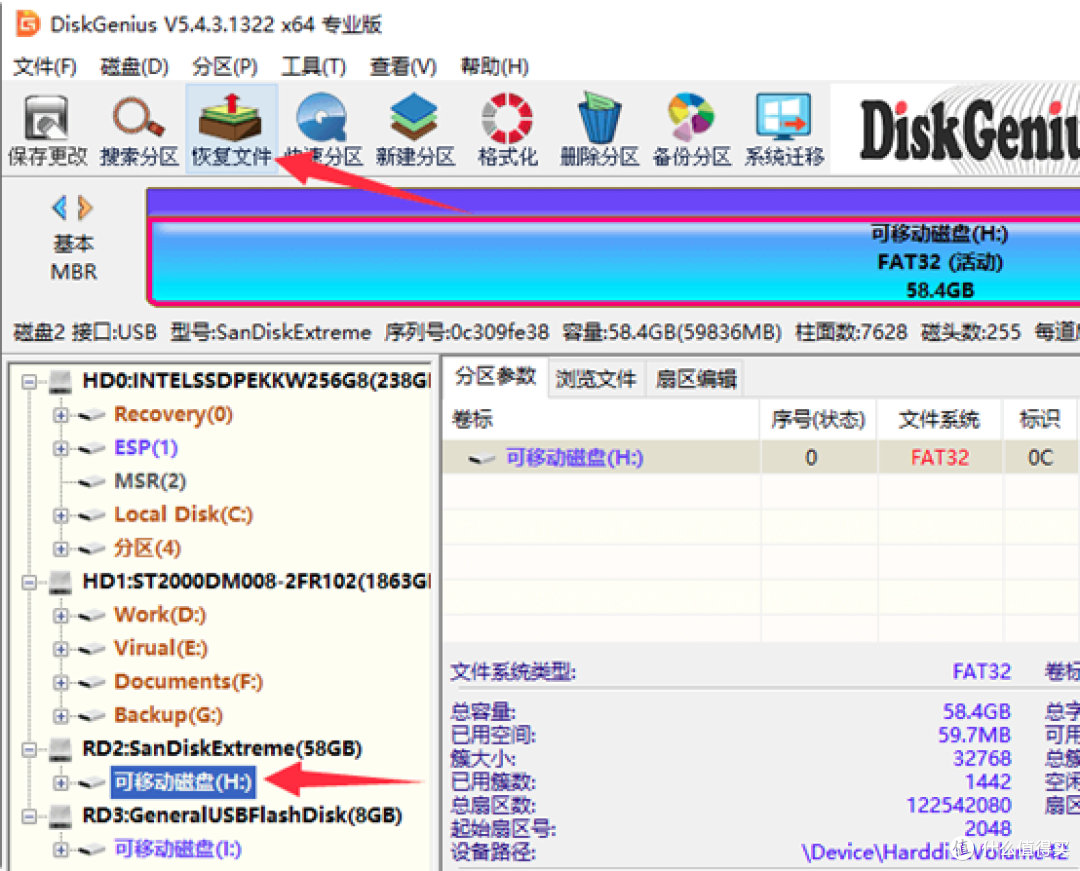
Task: Select 可移动磁盘(I:) under GeneralUSBFlashDisk
Action: pos(178,849)
